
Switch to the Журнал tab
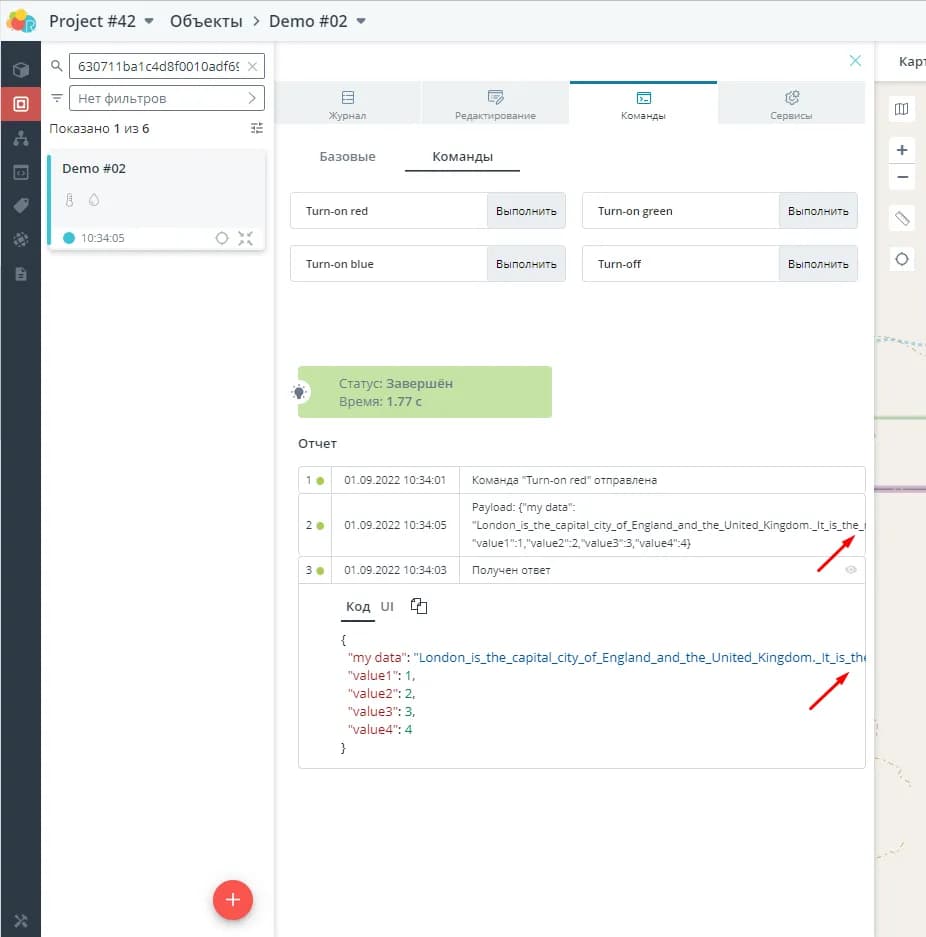point(348,103)
